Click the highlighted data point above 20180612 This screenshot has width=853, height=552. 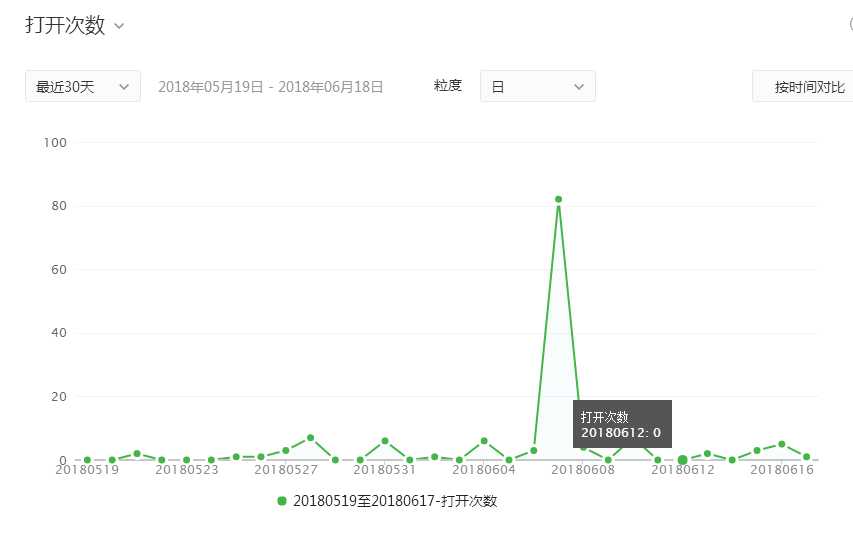[x=682, y=460]
